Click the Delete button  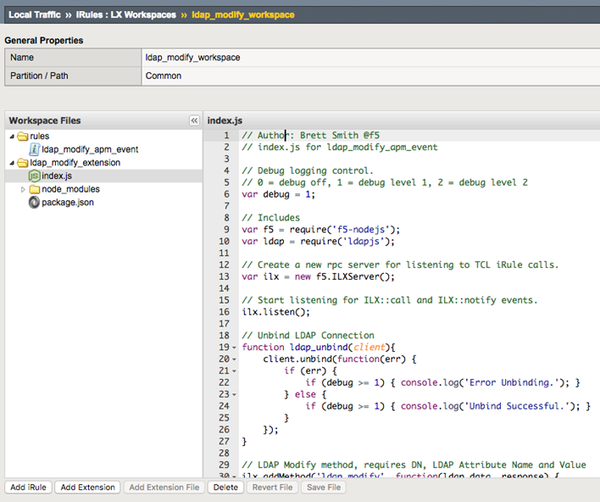point(225,487)
